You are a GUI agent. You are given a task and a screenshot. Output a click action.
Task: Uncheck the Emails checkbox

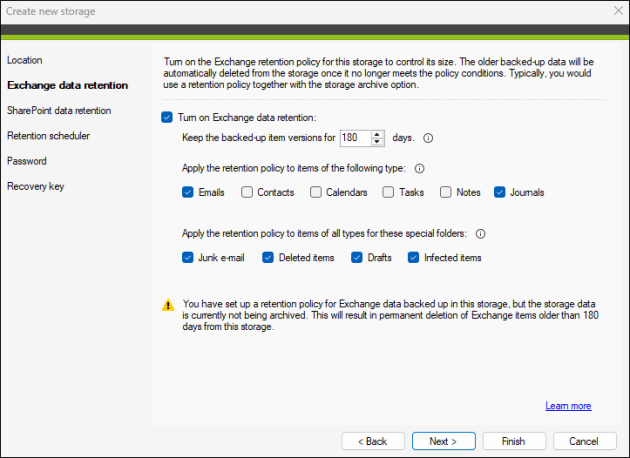tap(188, 192)
